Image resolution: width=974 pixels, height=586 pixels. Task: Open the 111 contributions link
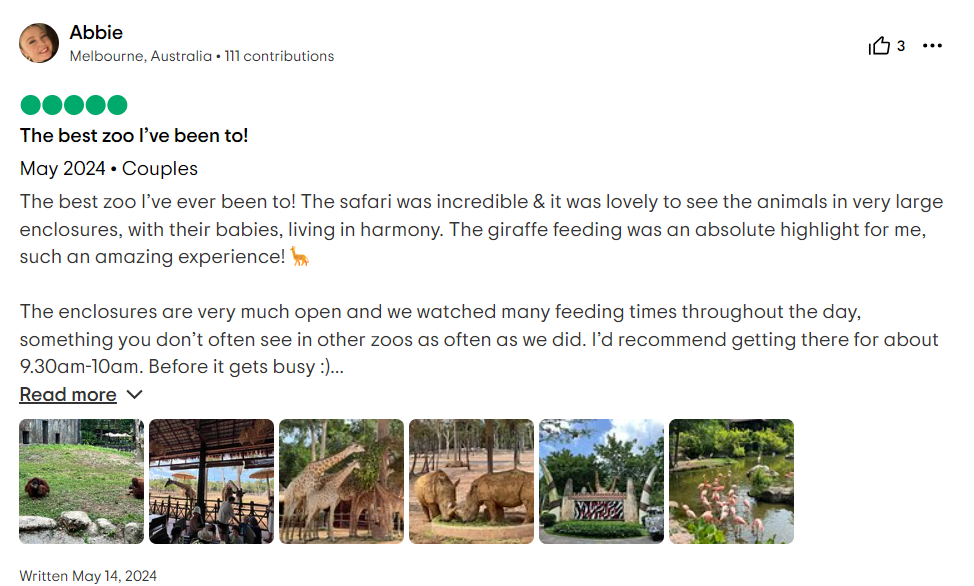tap(279, 56)
